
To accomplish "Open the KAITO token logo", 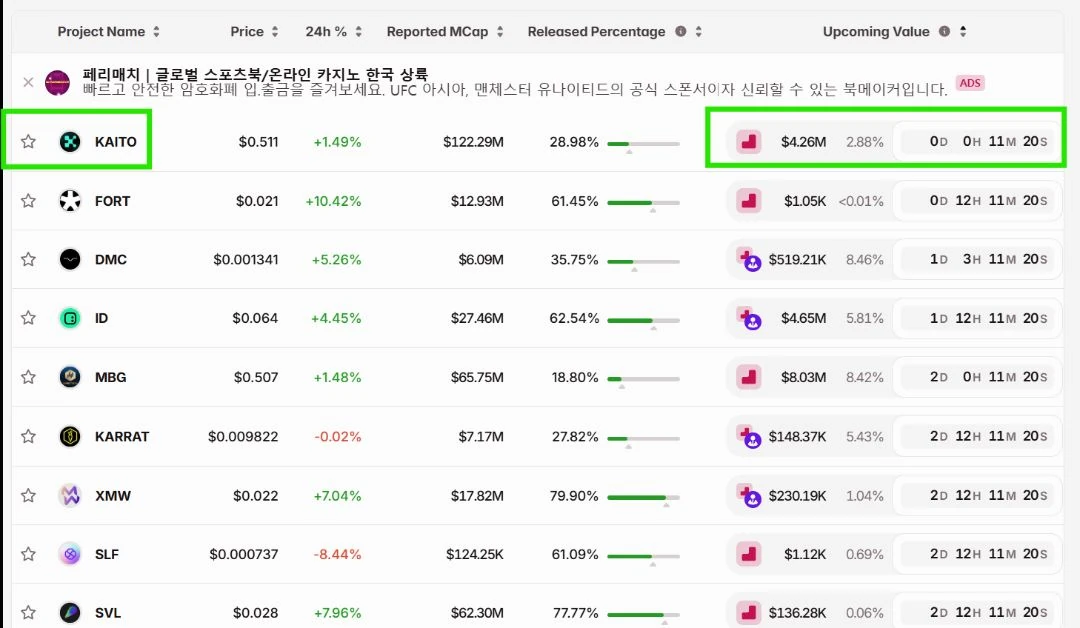I will click(70, 142).
